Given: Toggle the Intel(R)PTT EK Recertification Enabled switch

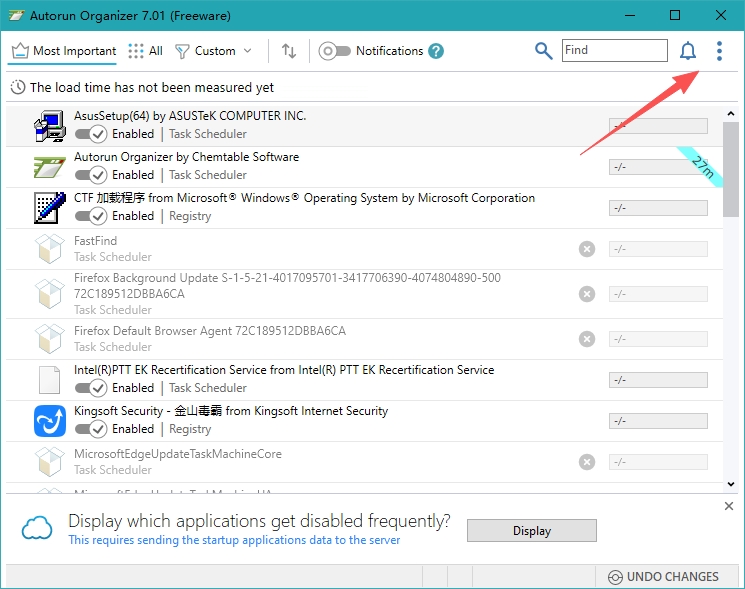Looking at the screenshot, I should [91, 388].
